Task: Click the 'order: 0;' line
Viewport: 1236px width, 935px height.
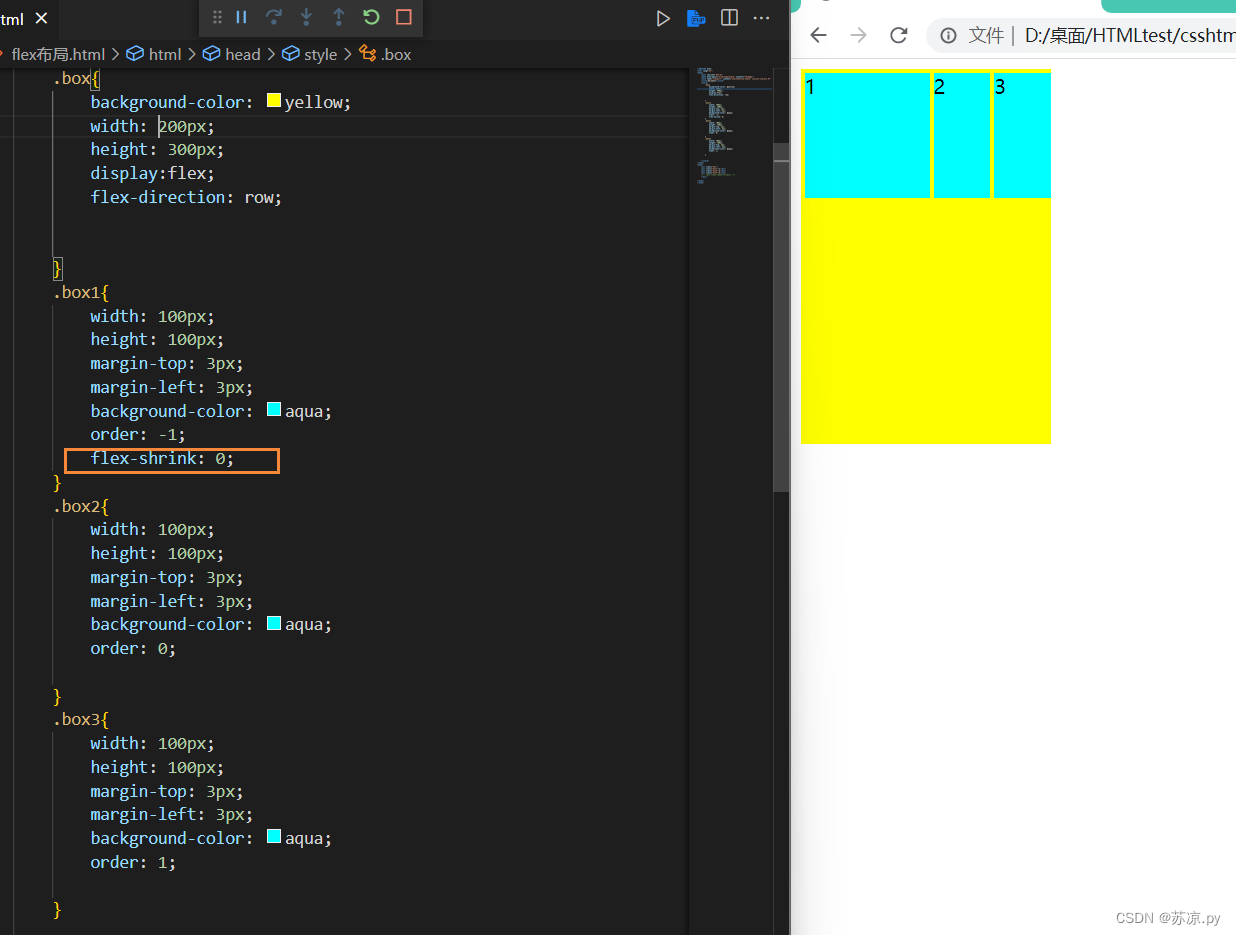Action: pos(133,648)
